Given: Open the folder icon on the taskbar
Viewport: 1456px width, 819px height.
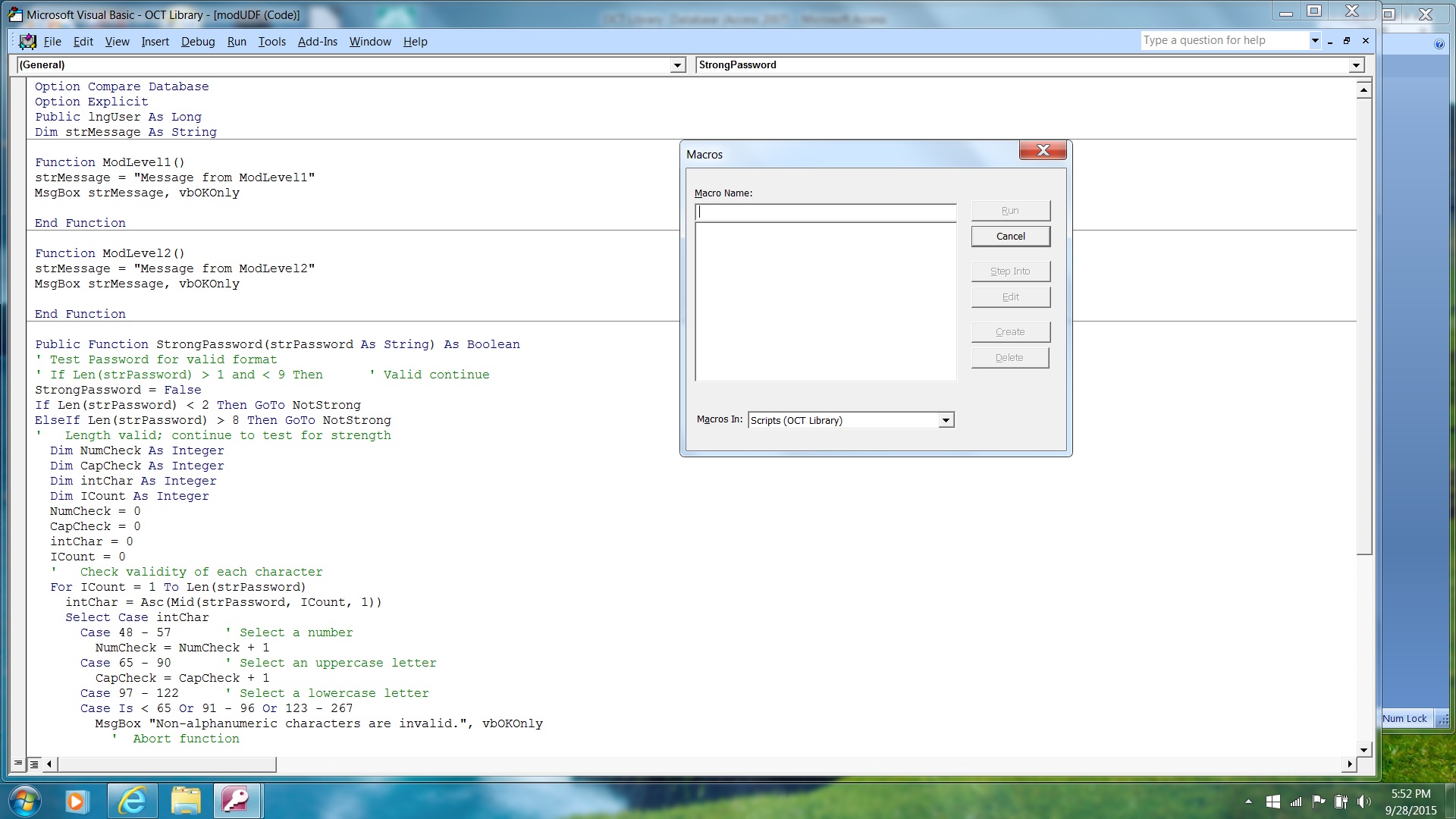Looking at the screenshot, I should point(185,801).
